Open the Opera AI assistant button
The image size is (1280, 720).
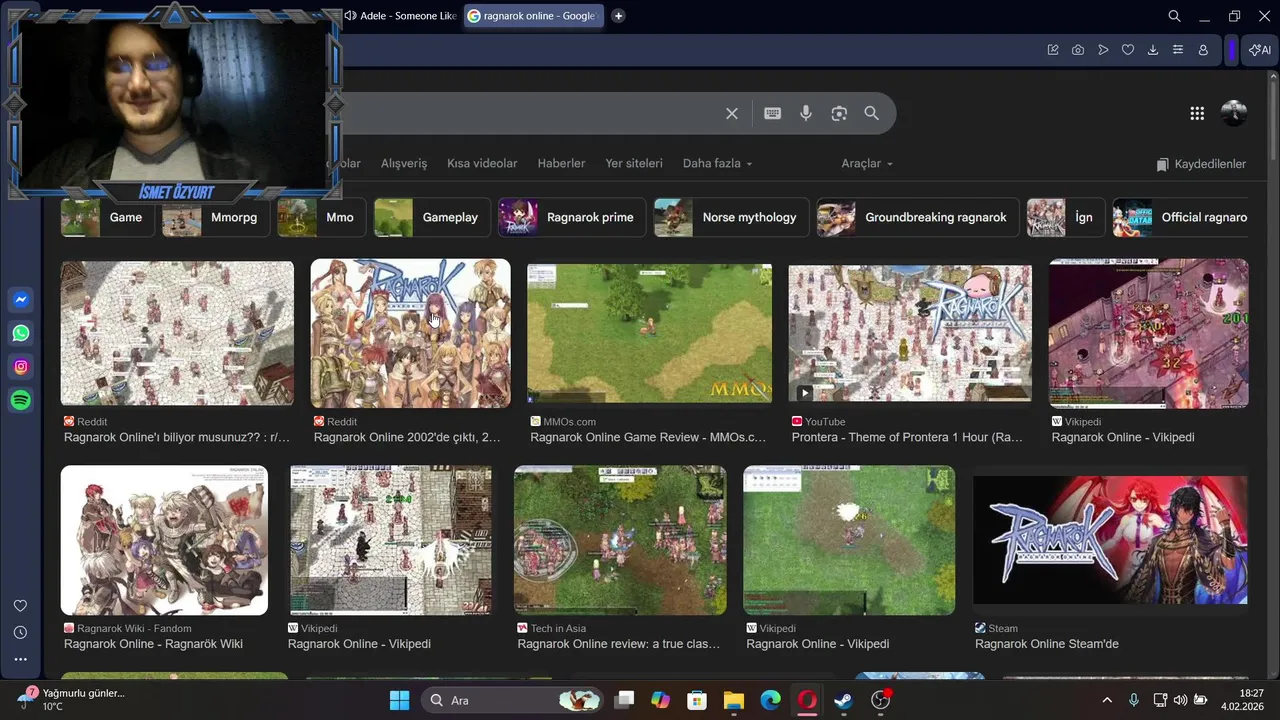1260,50
